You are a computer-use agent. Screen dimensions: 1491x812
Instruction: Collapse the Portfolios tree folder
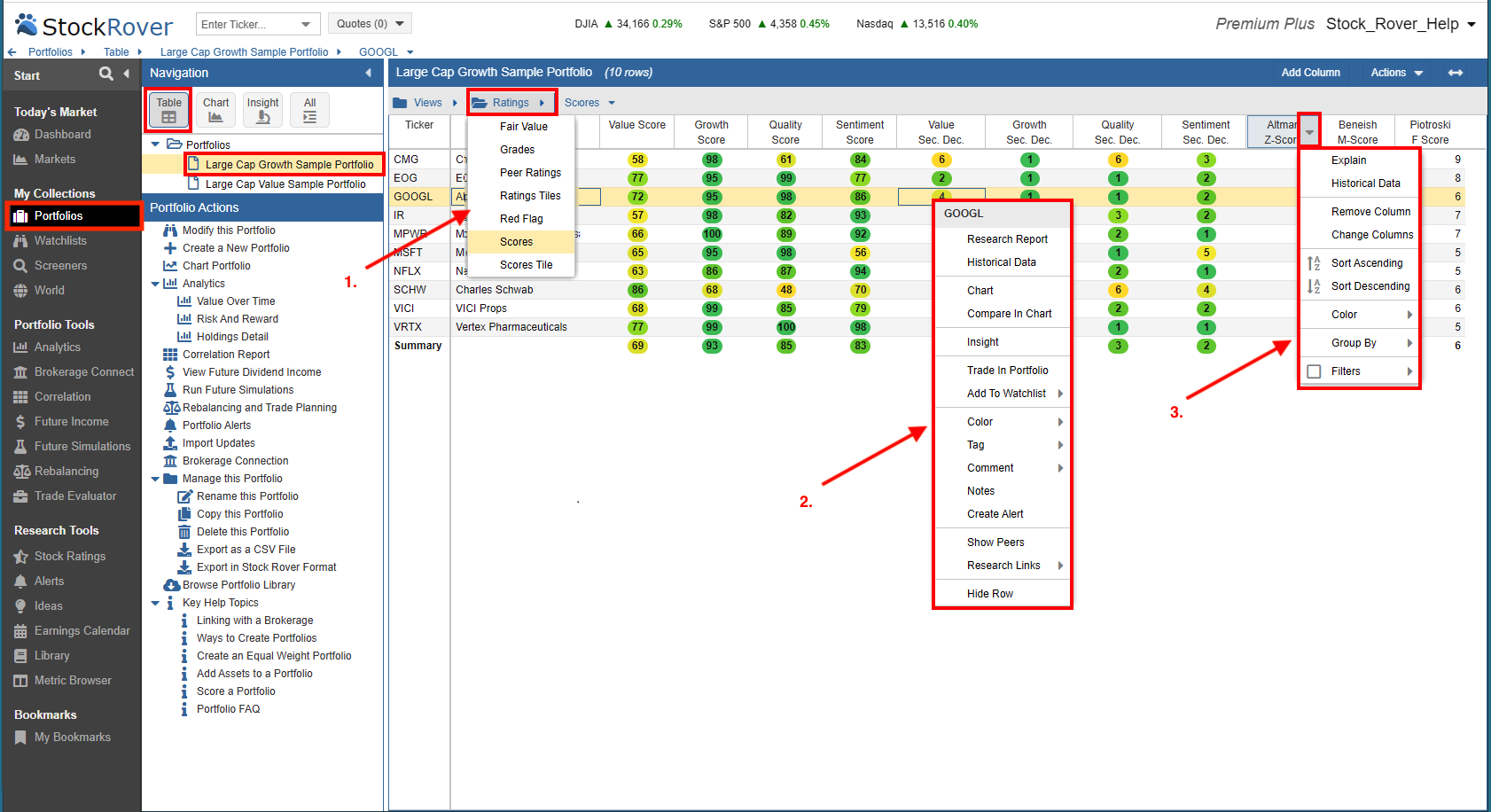coord(156,144)
